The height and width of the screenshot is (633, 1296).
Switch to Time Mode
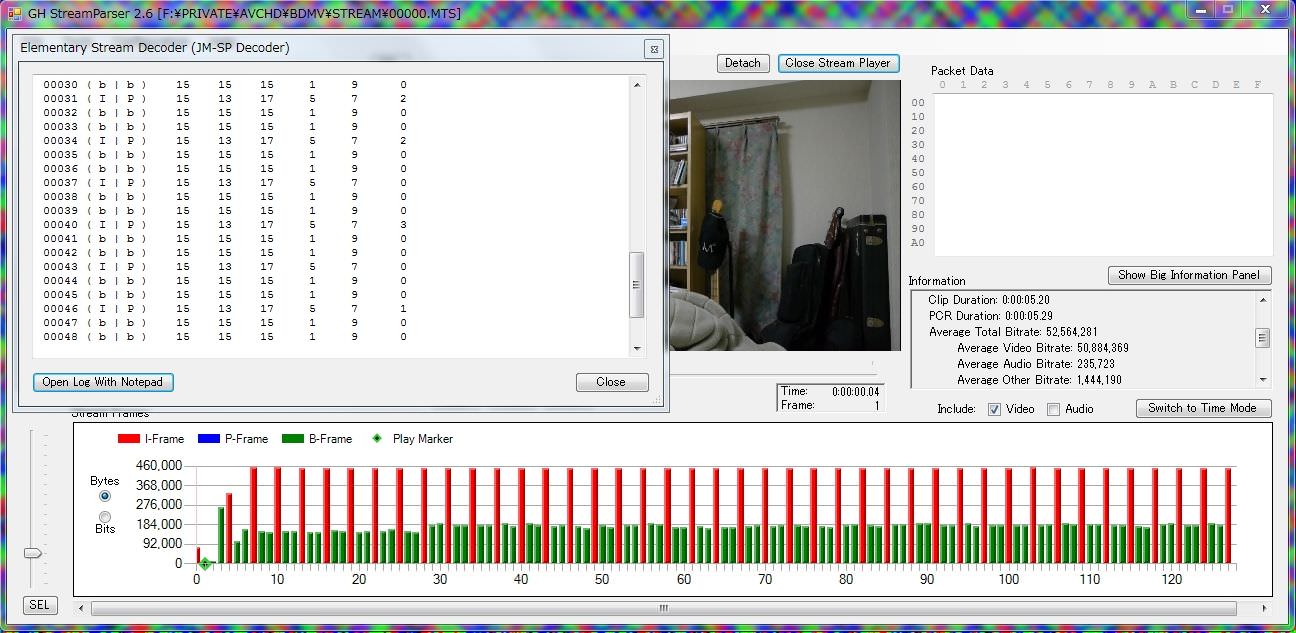[1203, 408]
